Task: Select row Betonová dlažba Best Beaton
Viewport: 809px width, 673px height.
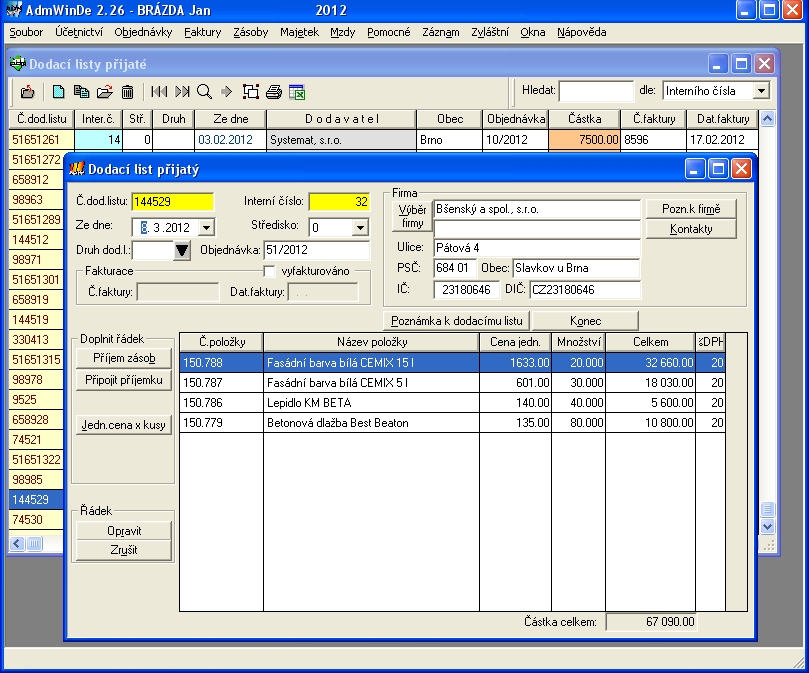Action: [452, 423]
